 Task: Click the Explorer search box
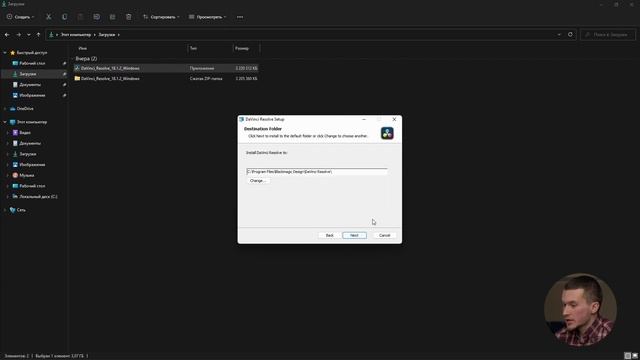[608, 35]
